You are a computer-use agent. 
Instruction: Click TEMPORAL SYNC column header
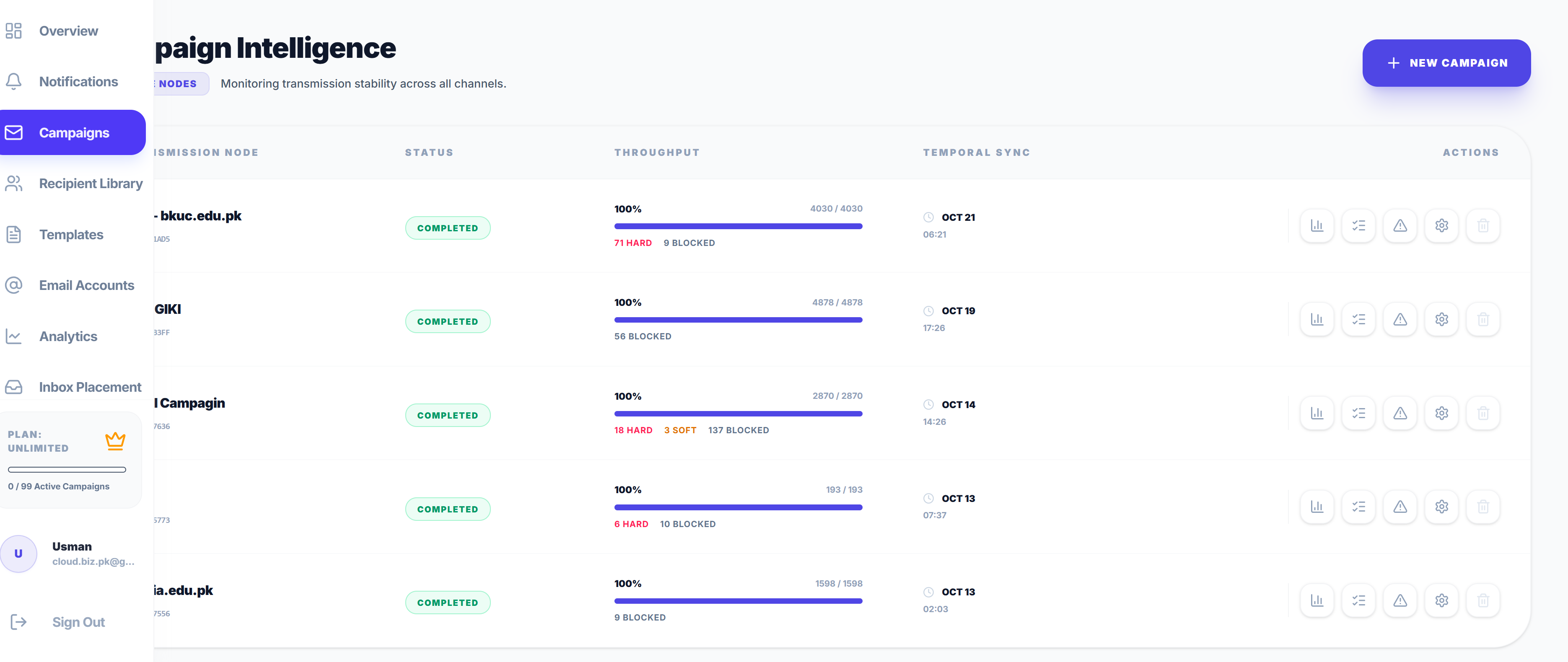coord(976,153)
